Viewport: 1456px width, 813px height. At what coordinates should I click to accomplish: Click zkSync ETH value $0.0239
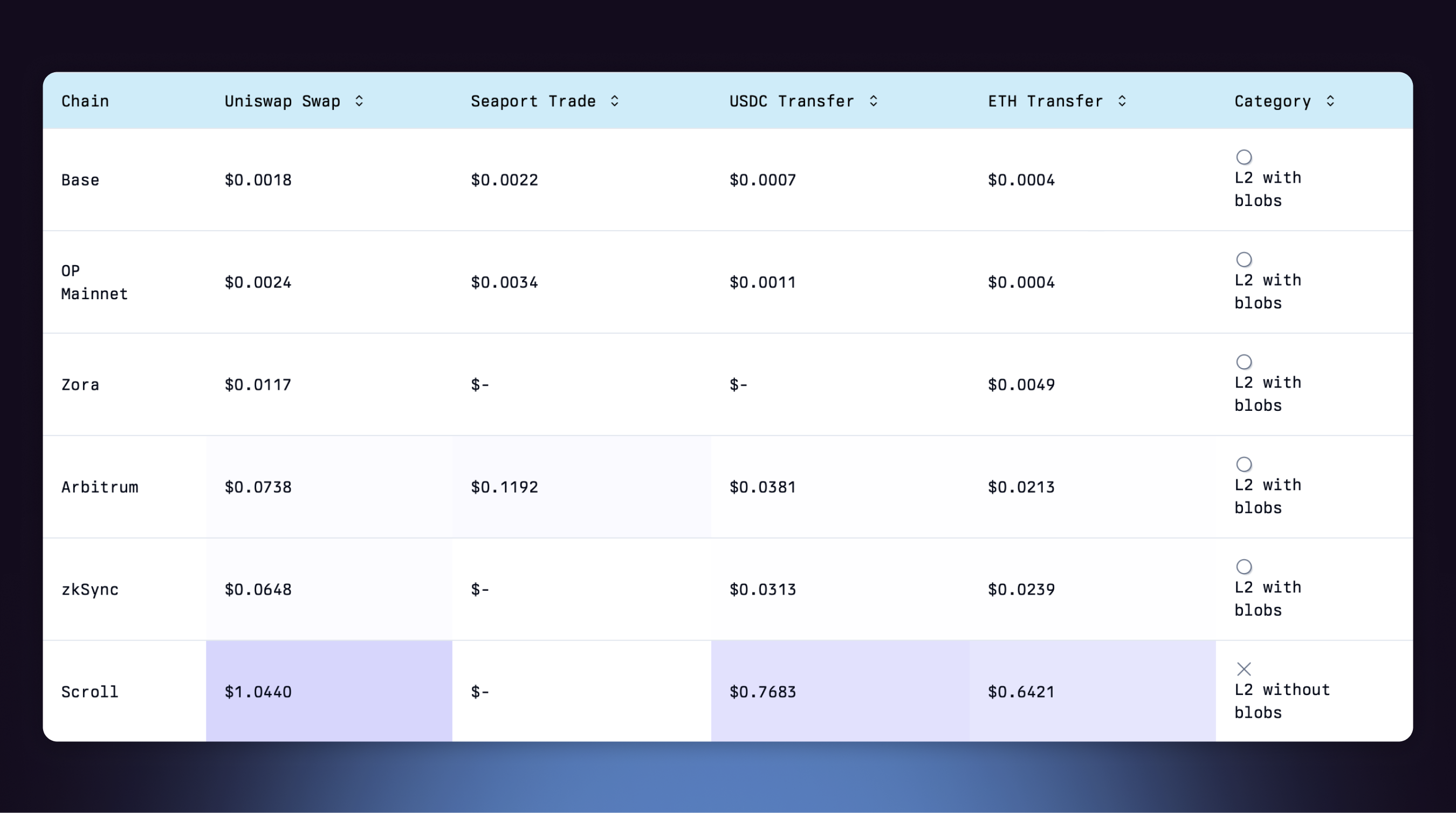coord(1021,589)
